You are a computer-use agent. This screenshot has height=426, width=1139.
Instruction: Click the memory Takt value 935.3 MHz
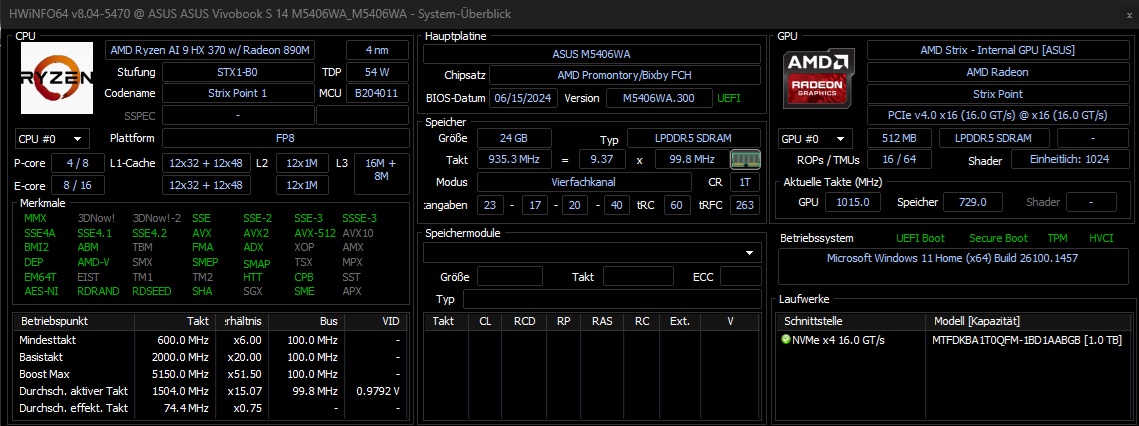(x=514, y=159)
